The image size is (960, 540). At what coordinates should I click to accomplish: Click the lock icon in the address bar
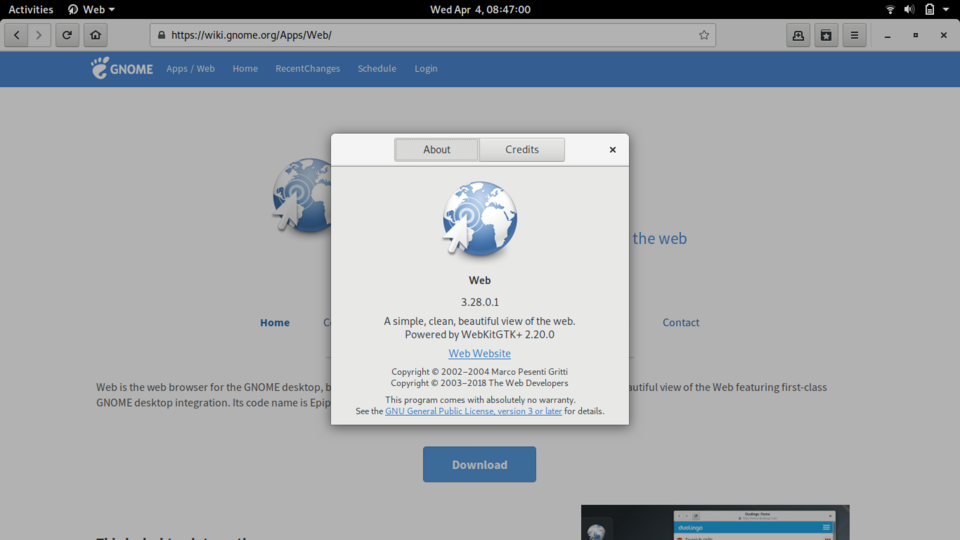click(x=162, y=35)
